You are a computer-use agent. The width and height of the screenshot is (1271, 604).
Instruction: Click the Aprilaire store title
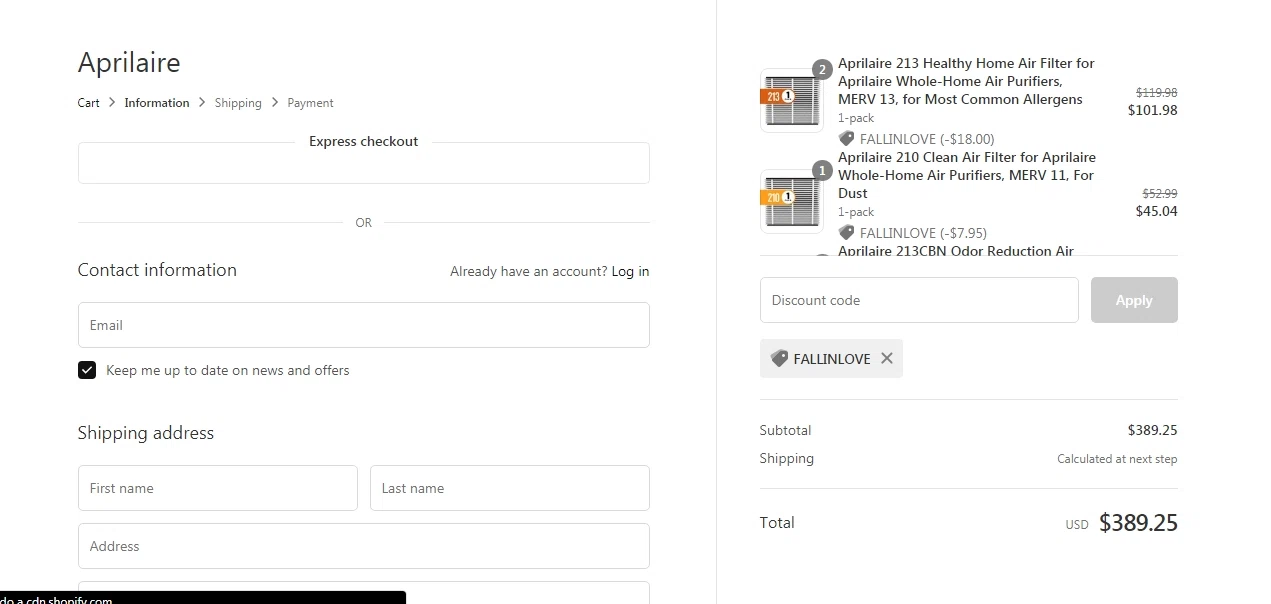point(129,62)
